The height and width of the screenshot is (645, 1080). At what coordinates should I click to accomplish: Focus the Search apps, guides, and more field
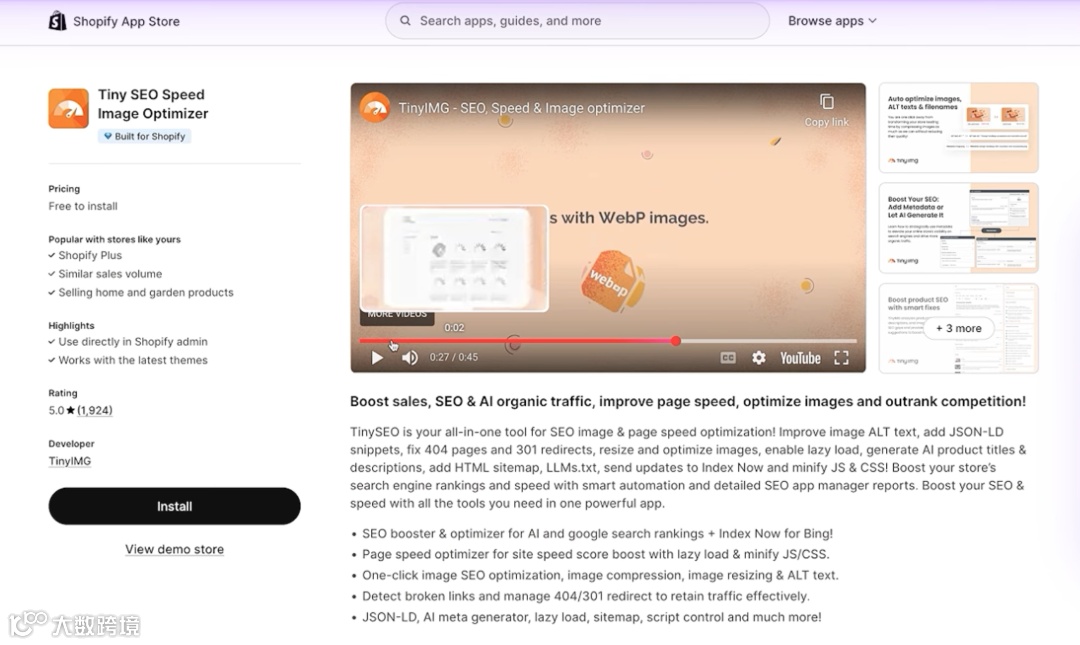tap(577, 21)
